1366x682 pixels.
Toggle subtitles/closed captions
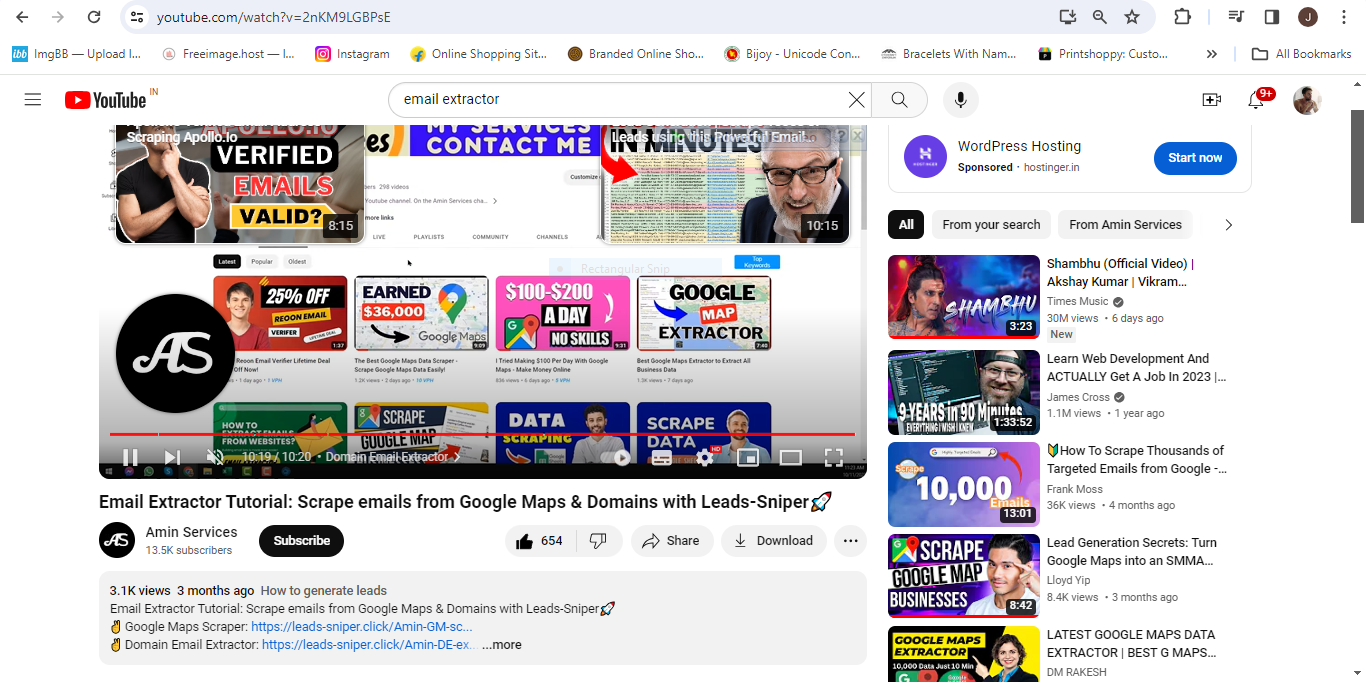coord(662,458)
